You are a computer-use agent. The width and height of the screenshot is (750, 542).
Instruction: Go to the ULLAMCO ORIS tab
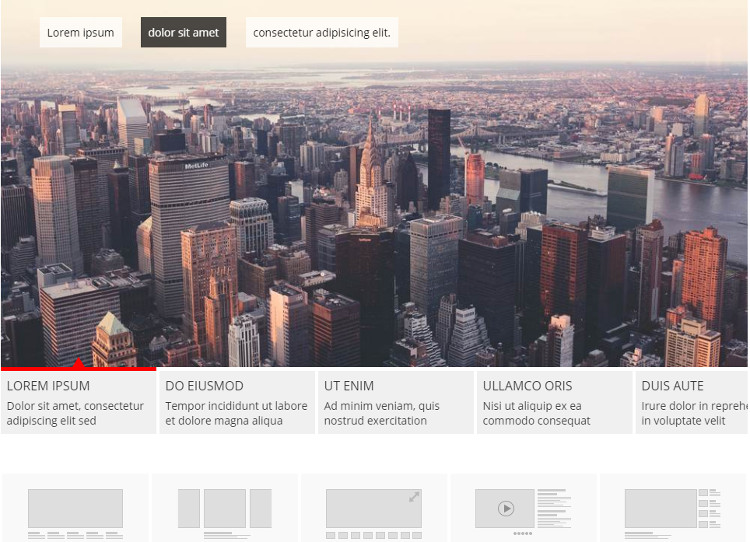555,402
